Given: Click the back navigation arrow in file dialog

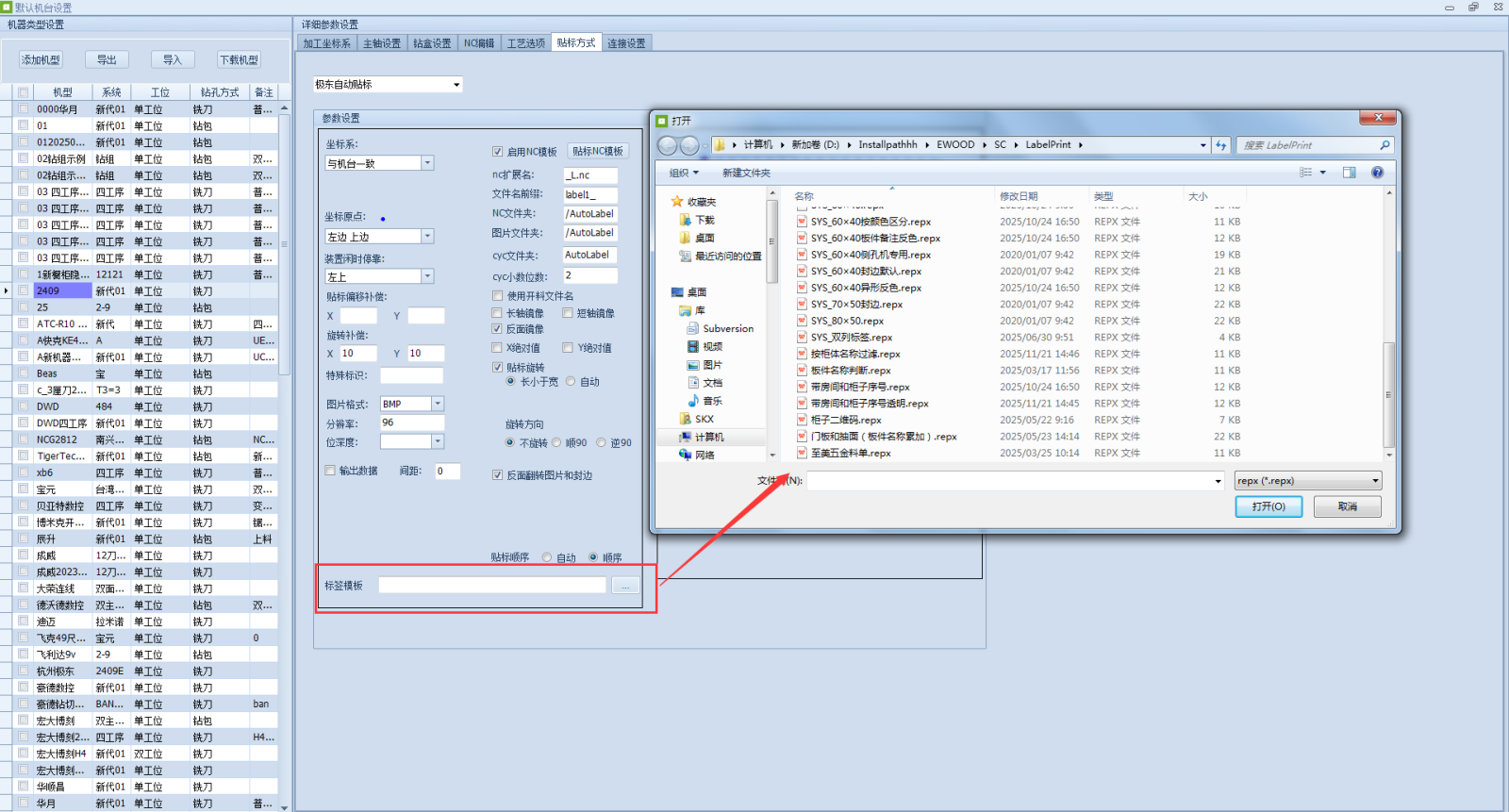Looking at the screenshot, I should coord(667,145).
